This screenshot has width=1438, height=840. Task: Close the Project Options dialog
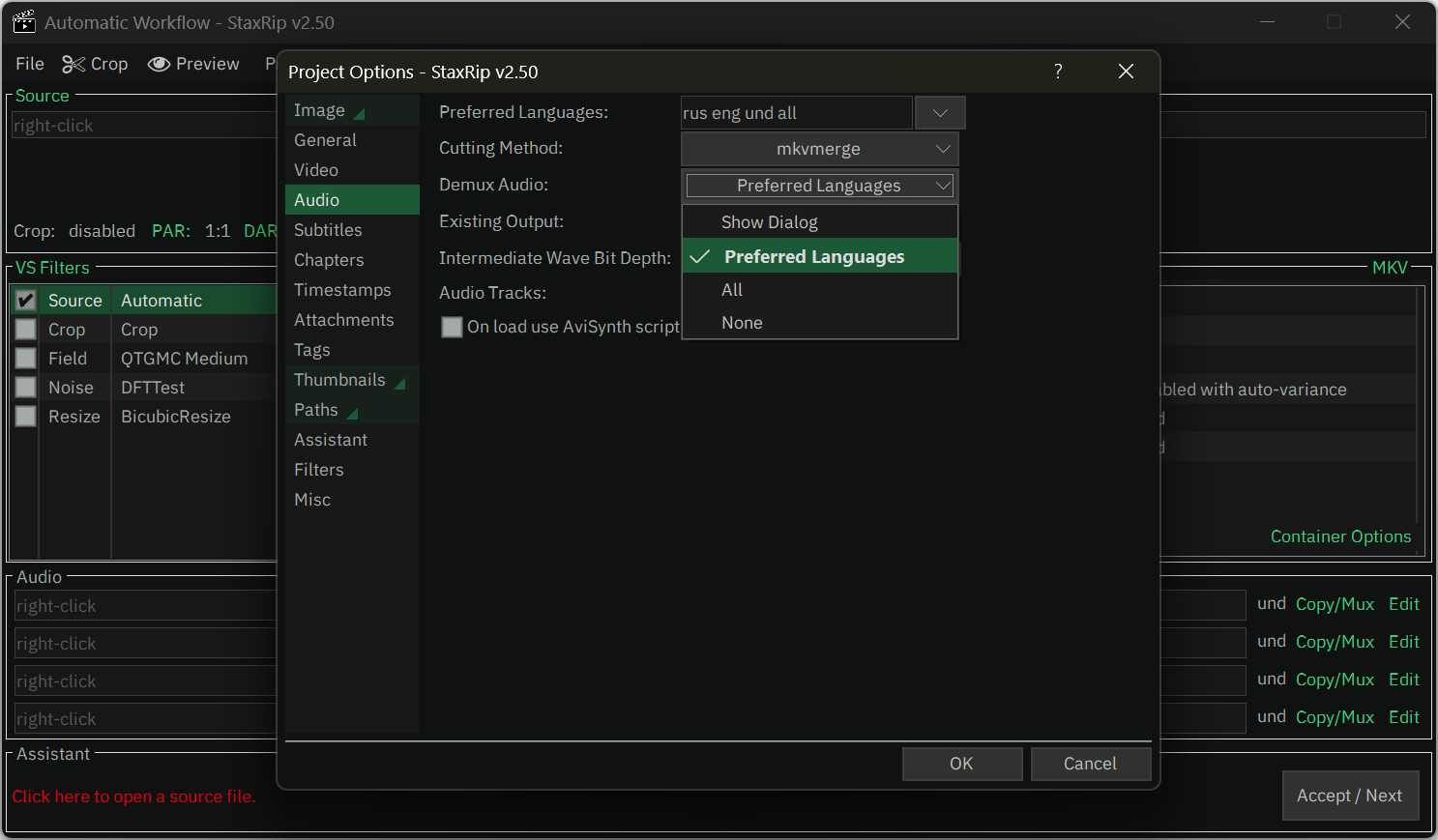(x=1126, y=72)
